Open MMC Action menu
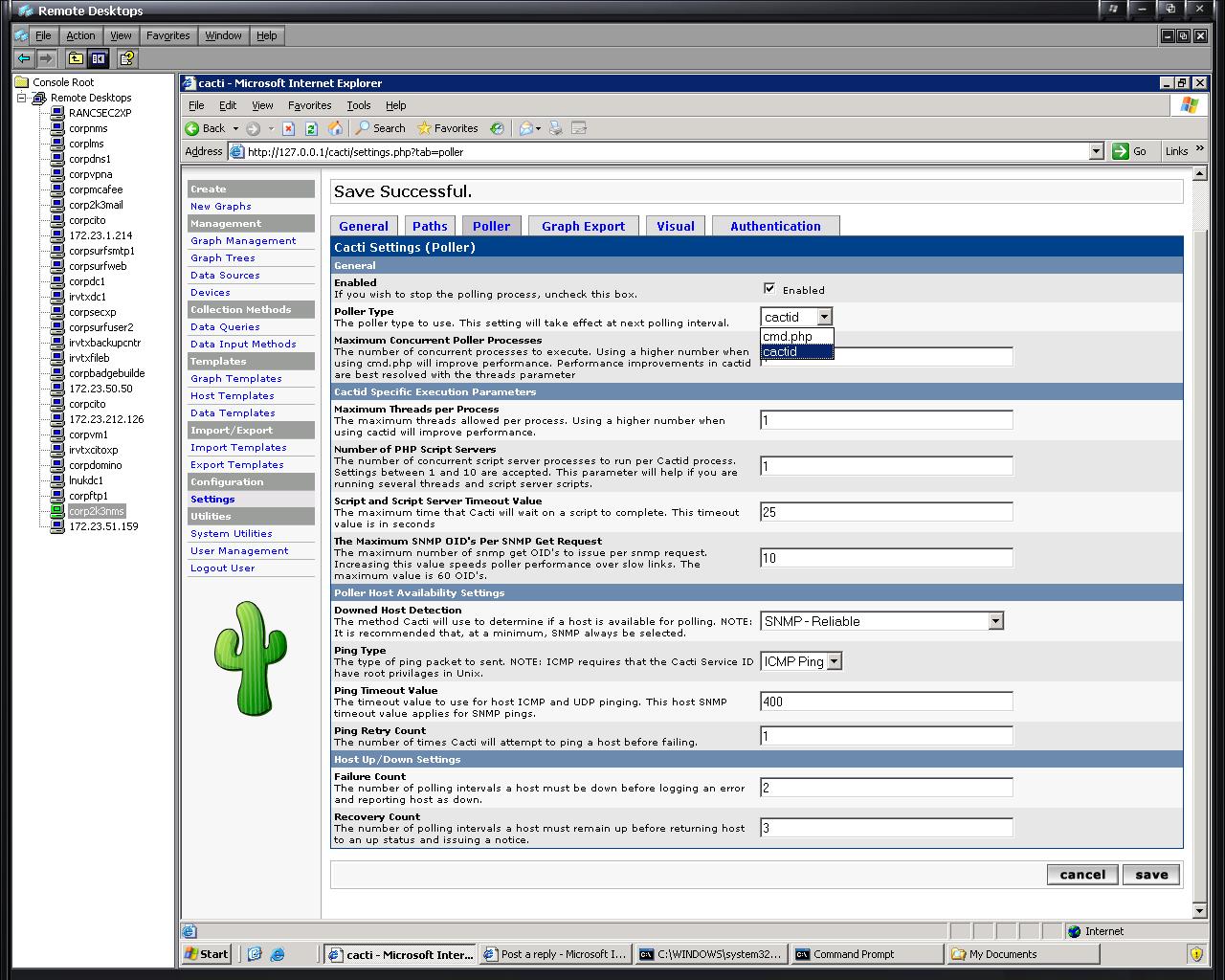1225x980 pixels. coord(80,35)
